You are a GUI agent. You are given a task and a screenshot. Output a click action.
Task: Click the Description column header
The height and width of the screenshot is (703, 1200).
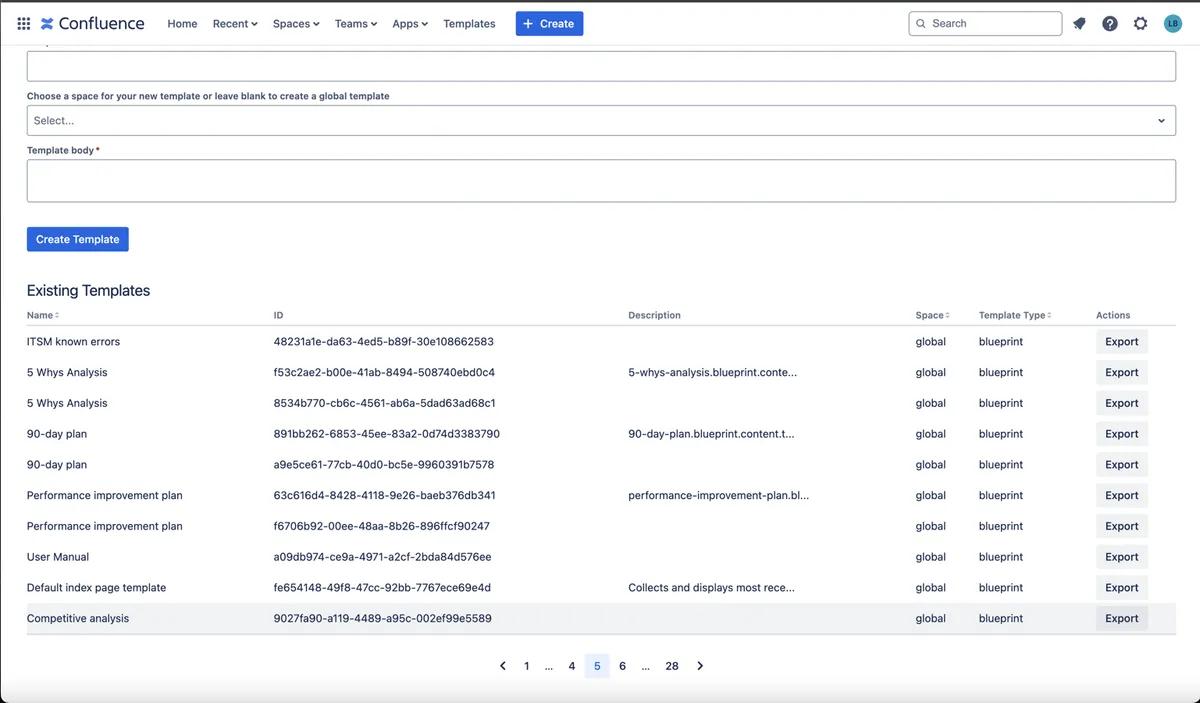click(x=654, y=315)
